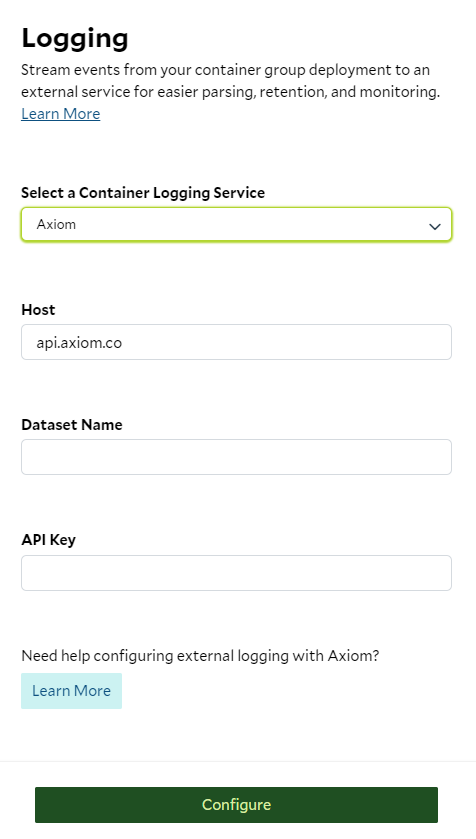Click the selected Axiom value in the dropdown
This screenshot has width=476, height=839.
pos(56,224)
